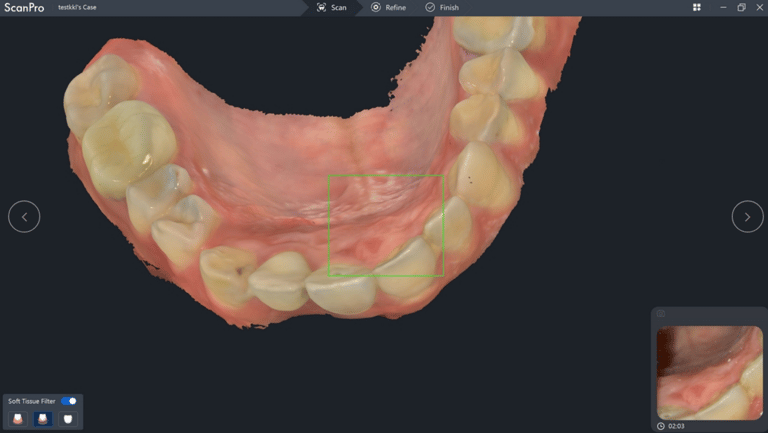Switch to the Refine workflow tab

coord(389,7)
